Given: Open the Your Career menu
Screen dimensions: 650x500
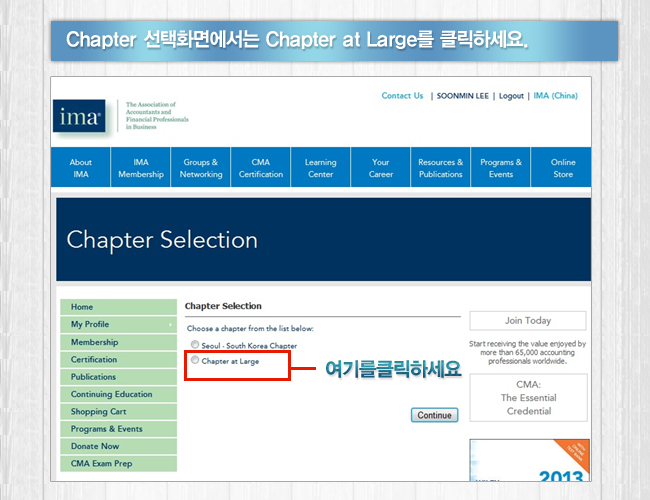Looking at the screenshot, I should [381, 167].
